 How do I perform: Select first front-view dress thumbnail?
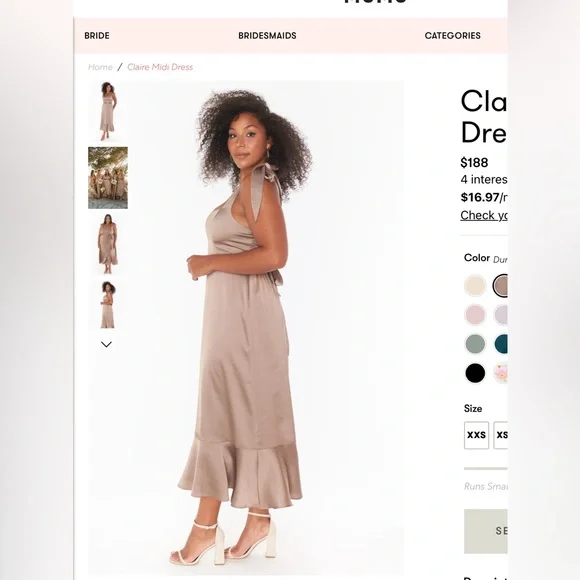108,111
